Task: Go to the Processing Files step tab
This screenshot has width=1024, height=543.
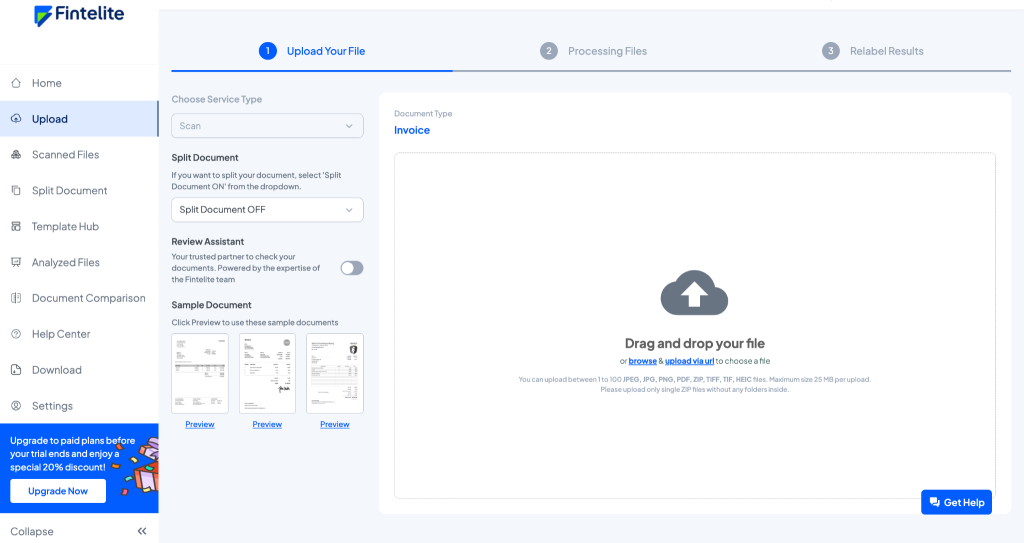Action: point(596,51)
